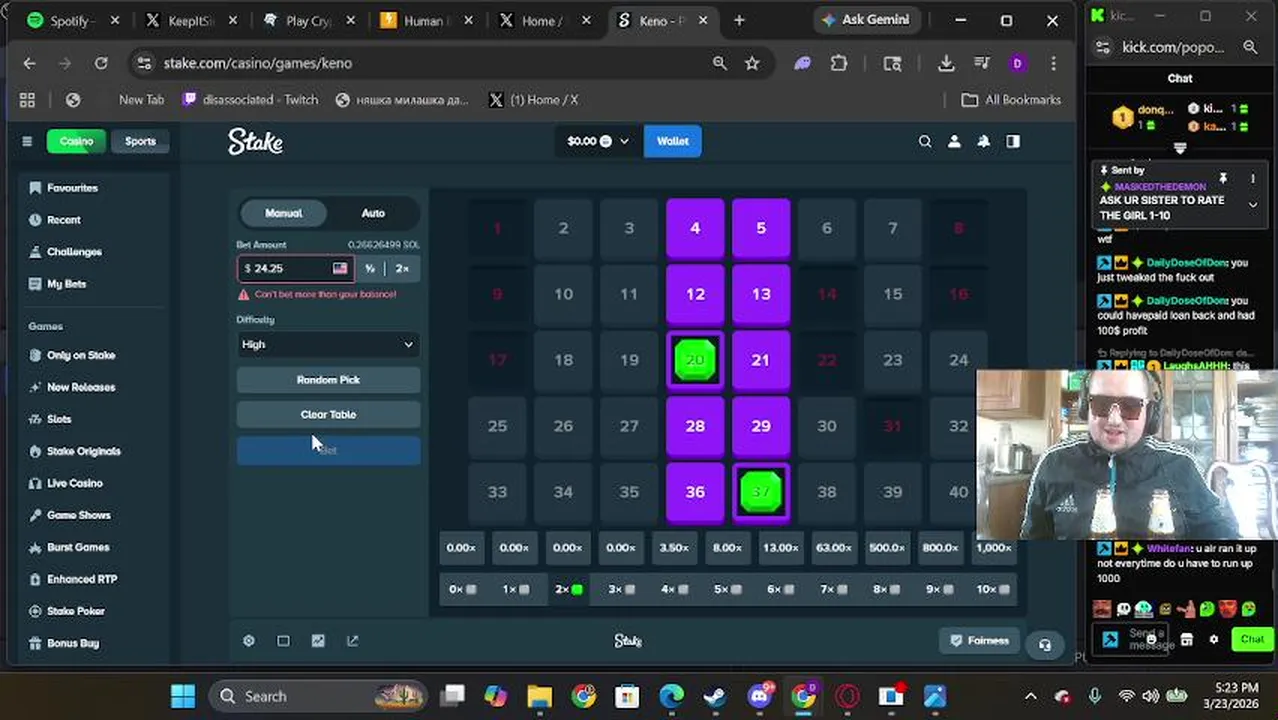Click Random Pick button
The height and width of the screenshot is (720, 1278).
point(328,380)
